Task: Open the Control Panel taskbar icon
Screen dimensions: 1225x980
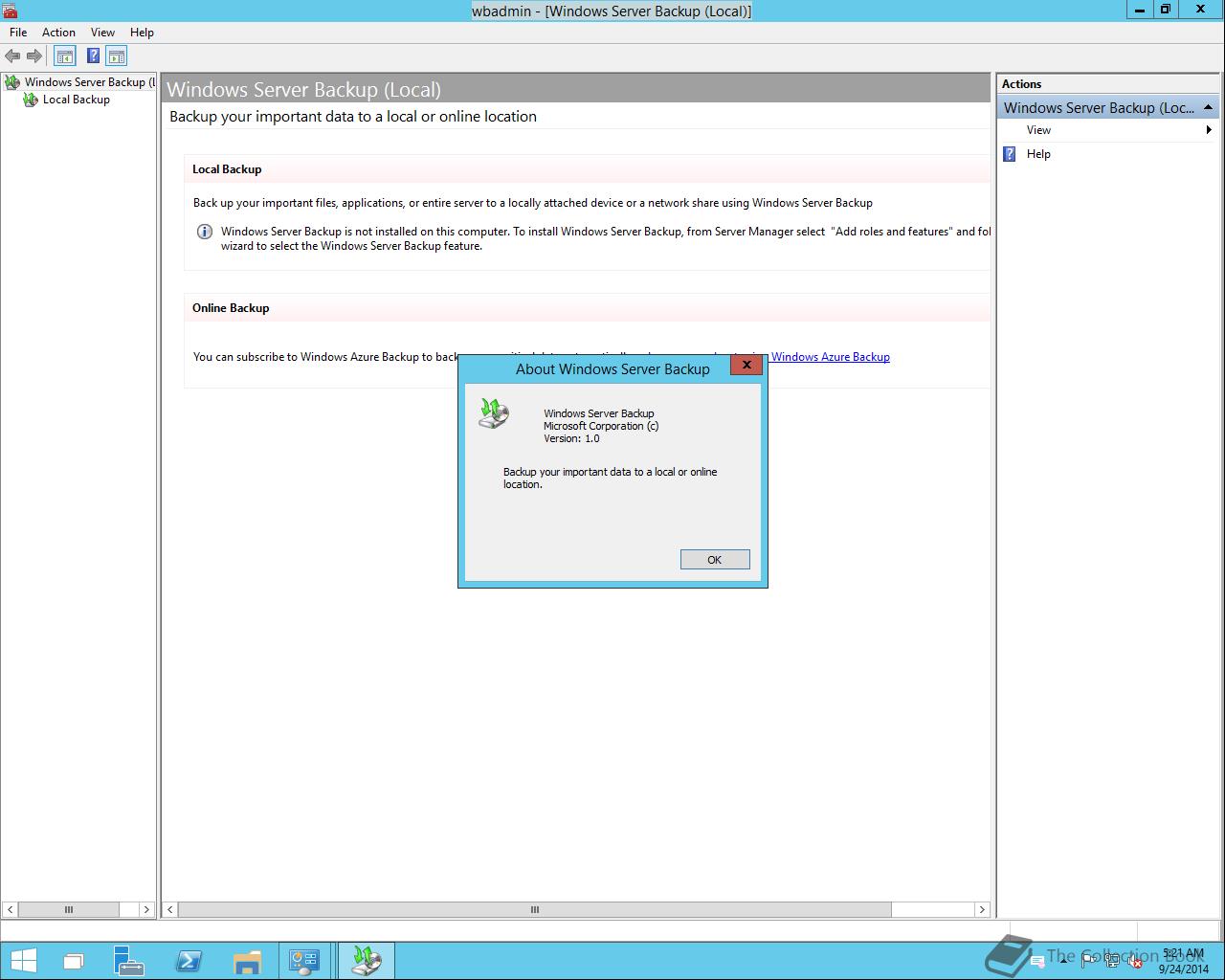Action: click(x=305, y=961)
